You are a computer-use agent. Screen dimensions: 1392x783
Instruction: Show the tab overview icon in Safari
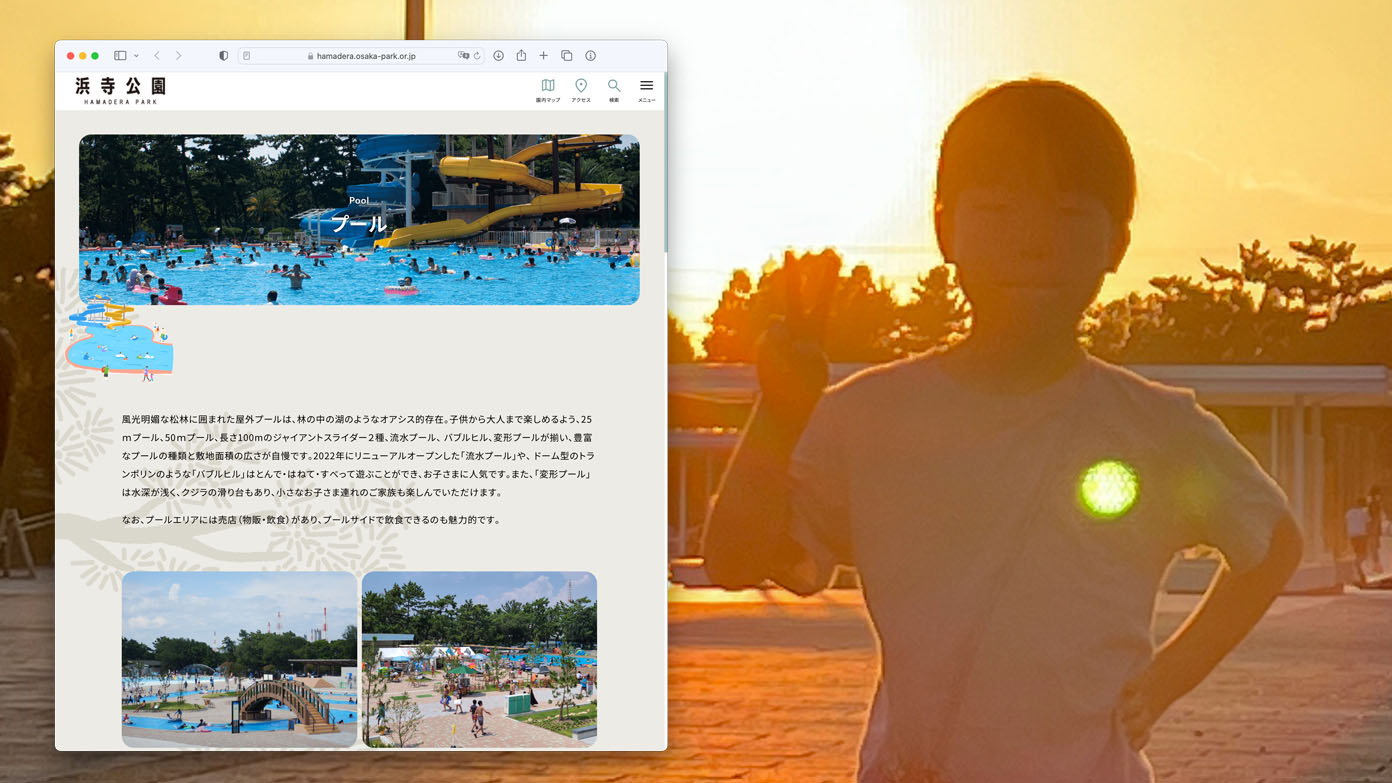pyautogui.click(x=566, y=55)
